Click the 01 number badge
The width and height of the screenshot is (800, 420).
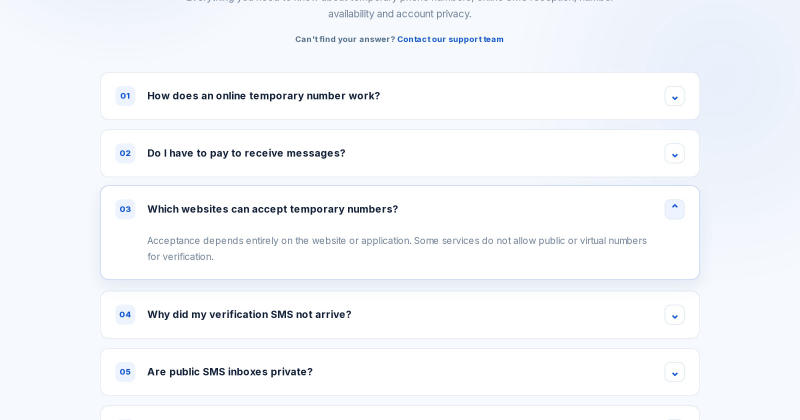pyautogui.click(x=125, y=96)
